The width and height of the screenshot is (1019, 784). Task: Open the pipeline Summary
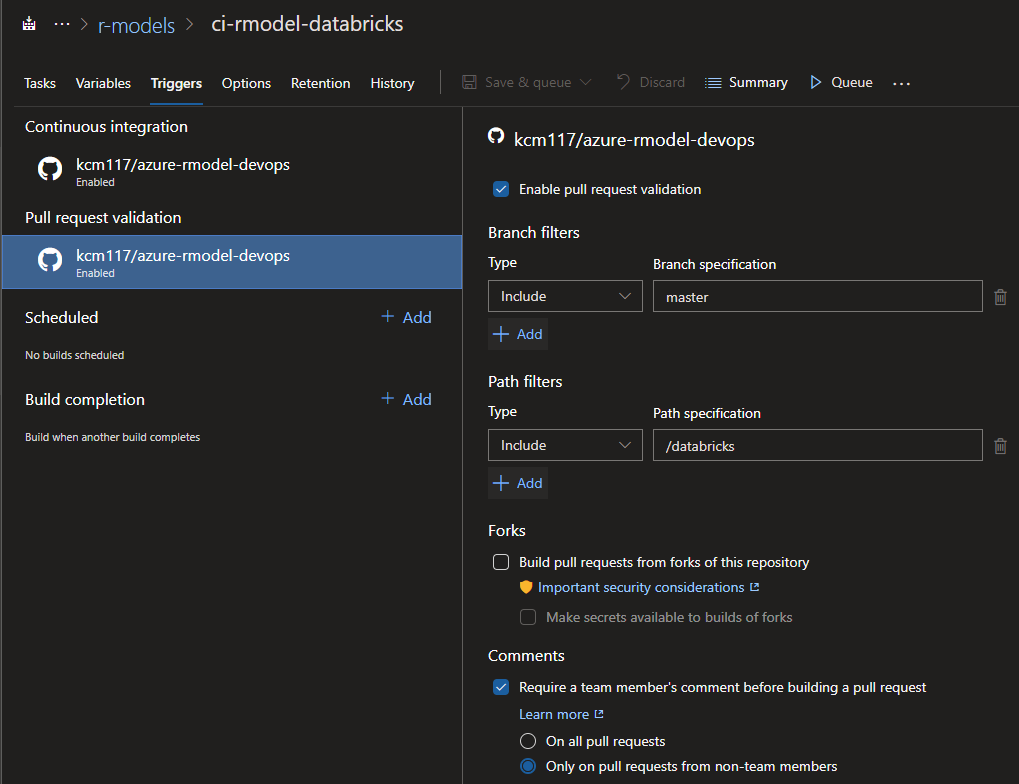[747, 83]
